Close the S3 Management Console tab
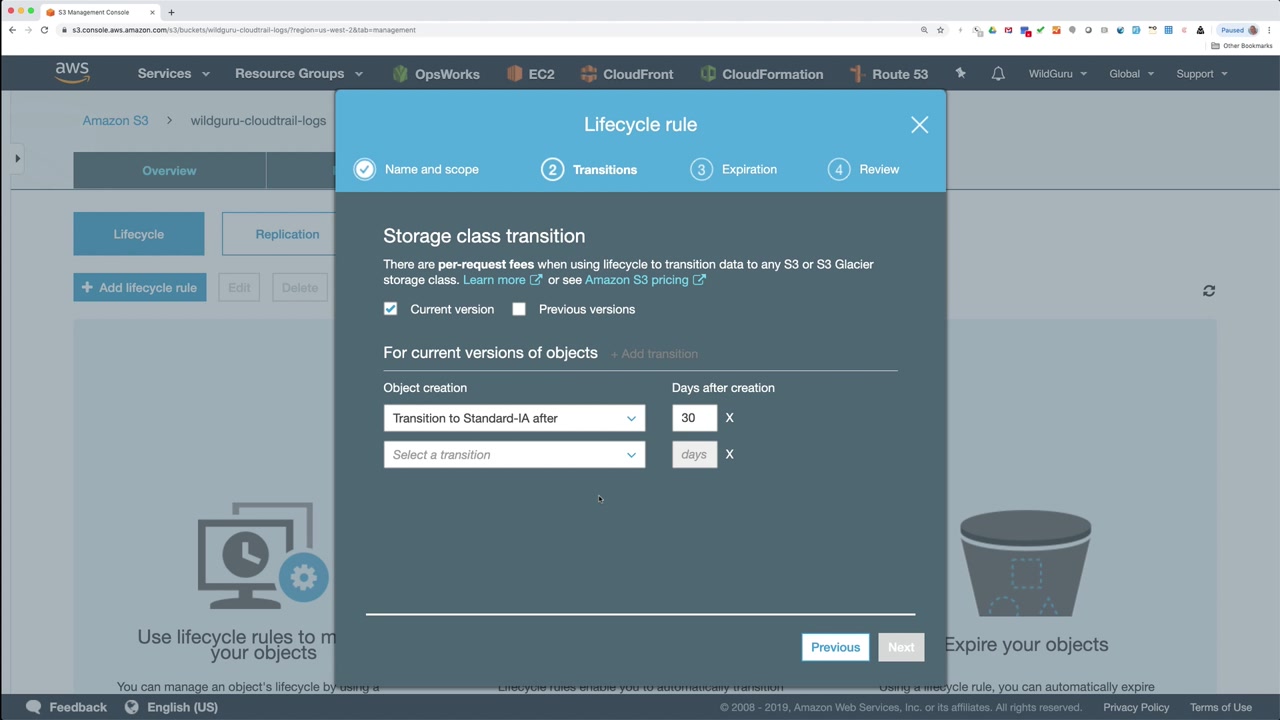This screenshot has height=720, width=1280. point(151,12)
